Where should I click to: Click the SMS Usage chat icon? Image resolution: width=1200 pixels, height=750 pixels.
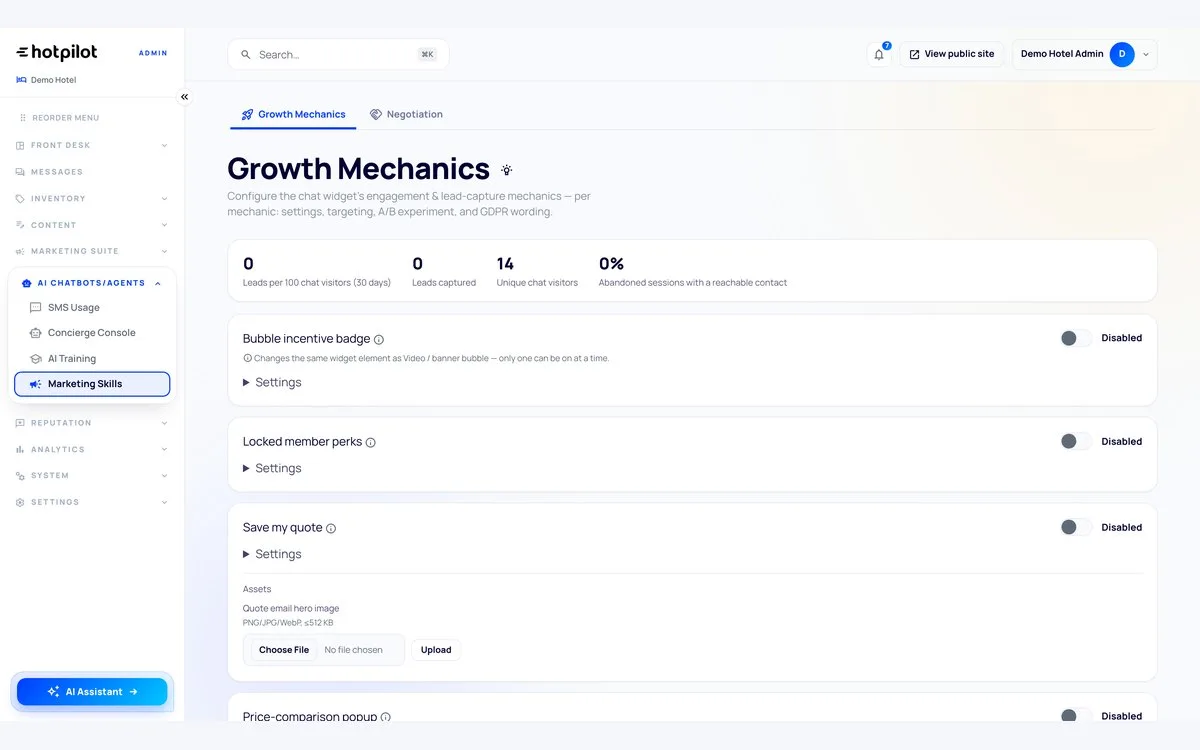36,308
